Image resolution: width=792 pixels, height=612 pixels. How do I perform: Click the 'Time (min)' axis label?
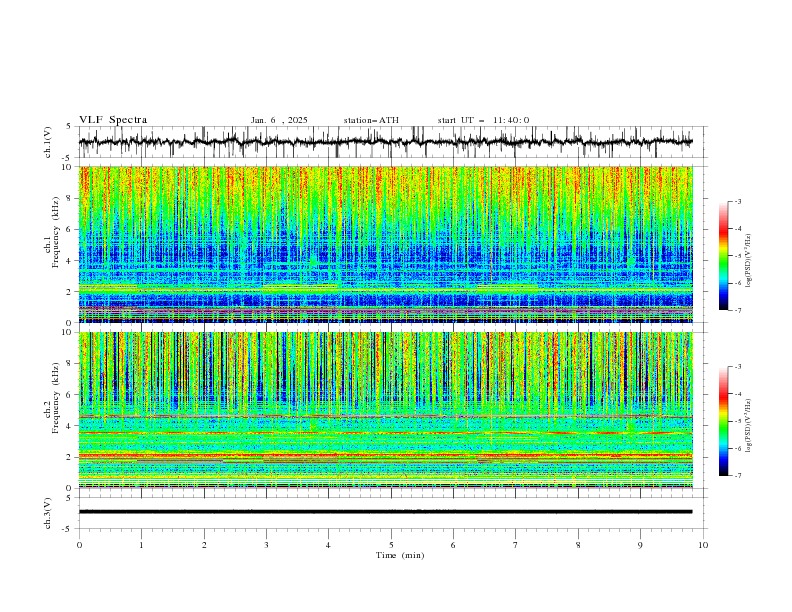(400, 555)
